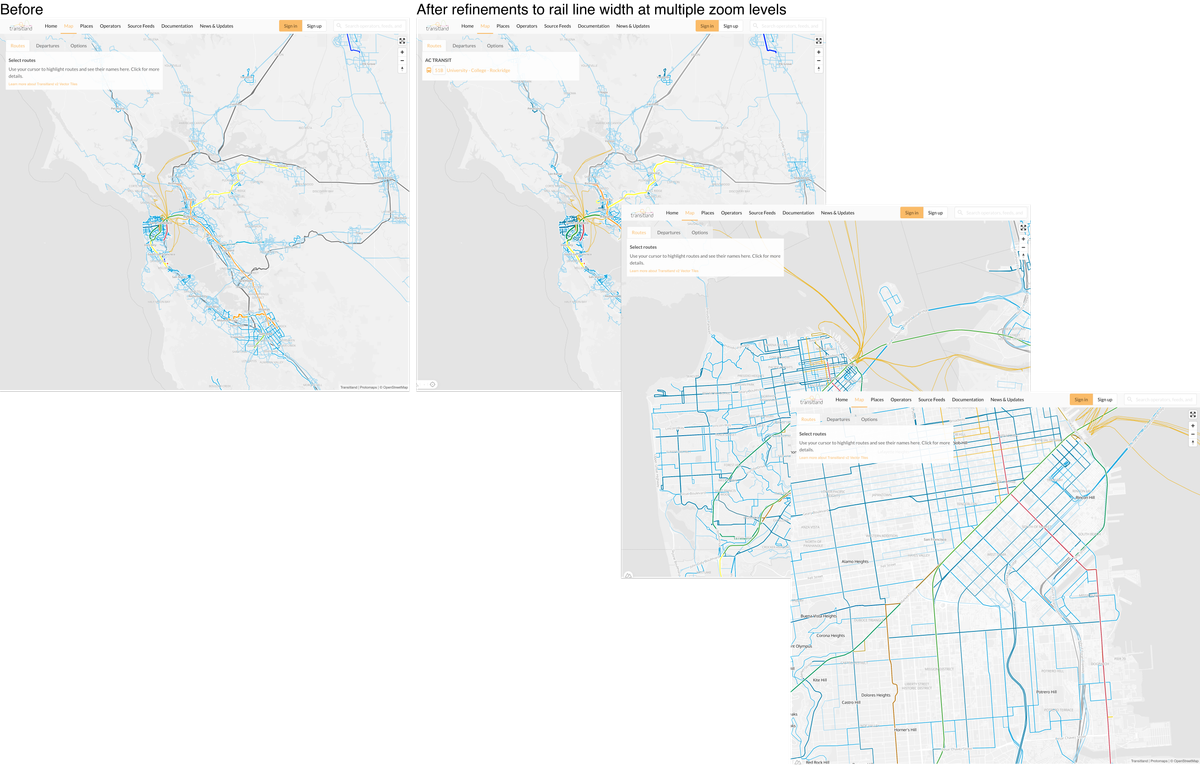Select route '51B University - College - Rockridge'
The width and height of the screenshot is (1200, 765).
[x=471, y=70]
